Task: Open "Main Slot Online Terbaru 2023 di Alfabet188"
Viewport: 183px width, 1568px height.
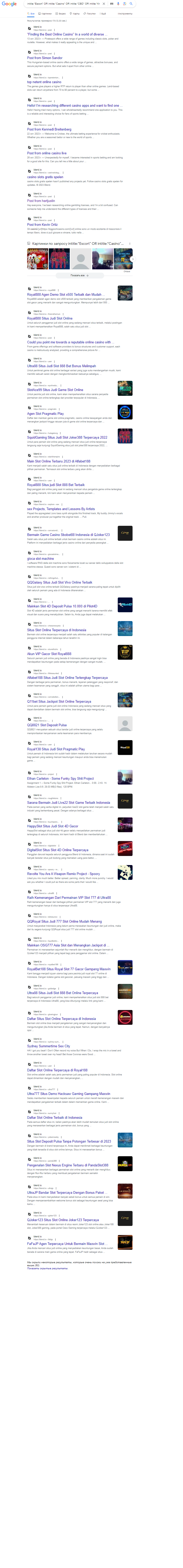Action: tap(58, 461)
